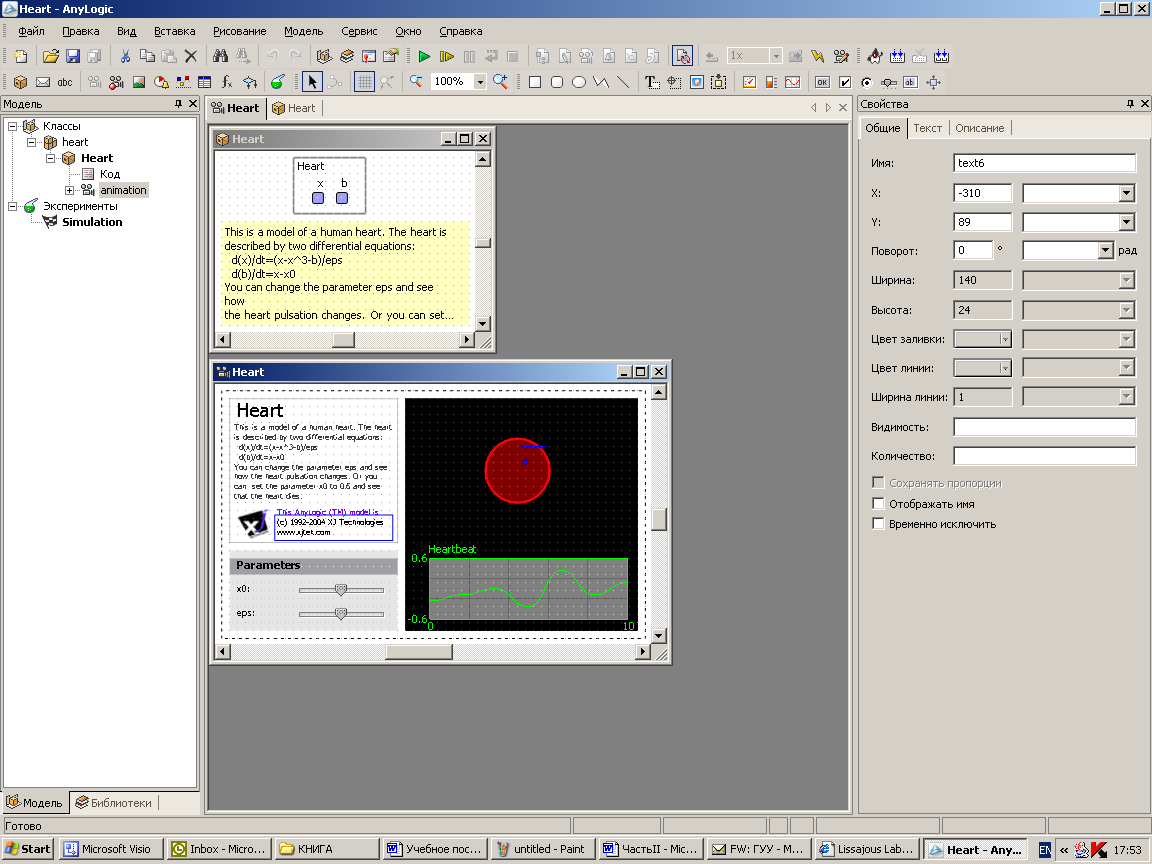The width and height of the screenshot is (1152, 864).
Task: Click the New timer clock icon
Action: [x=161, y=82]
